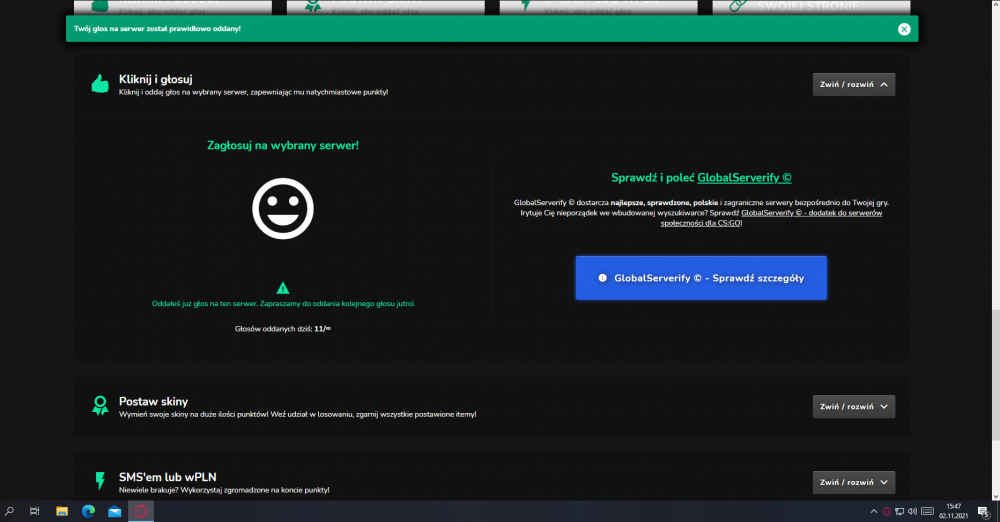The image size is (1000, 522).
Task: Click Głosów oddanych dziś counter text
Action: [x=283, y=329]
